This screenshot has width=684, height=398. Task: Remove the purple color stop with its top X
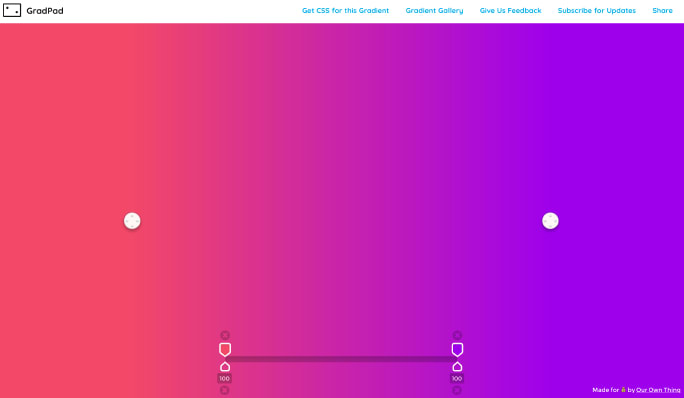457,335
